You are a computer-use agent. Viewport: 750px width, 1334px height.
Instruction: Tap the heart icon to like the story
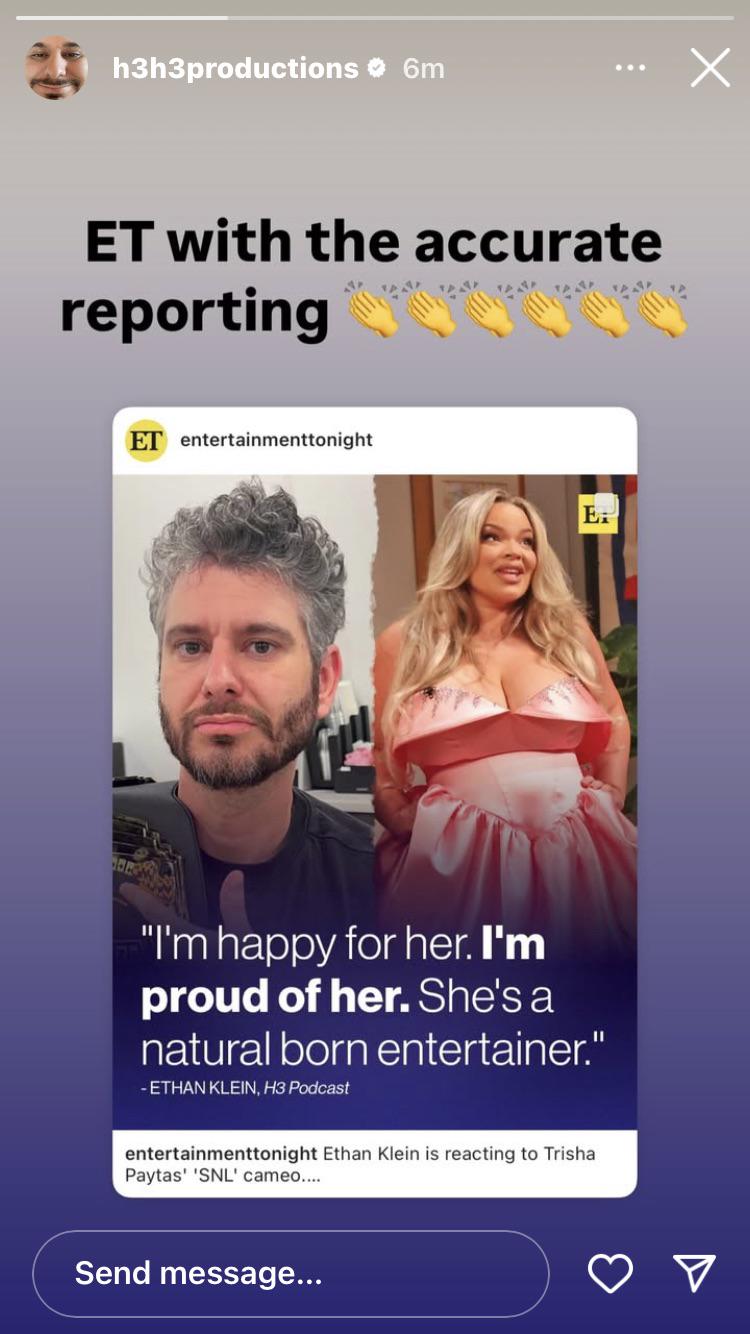click(x=610, y=1273)
